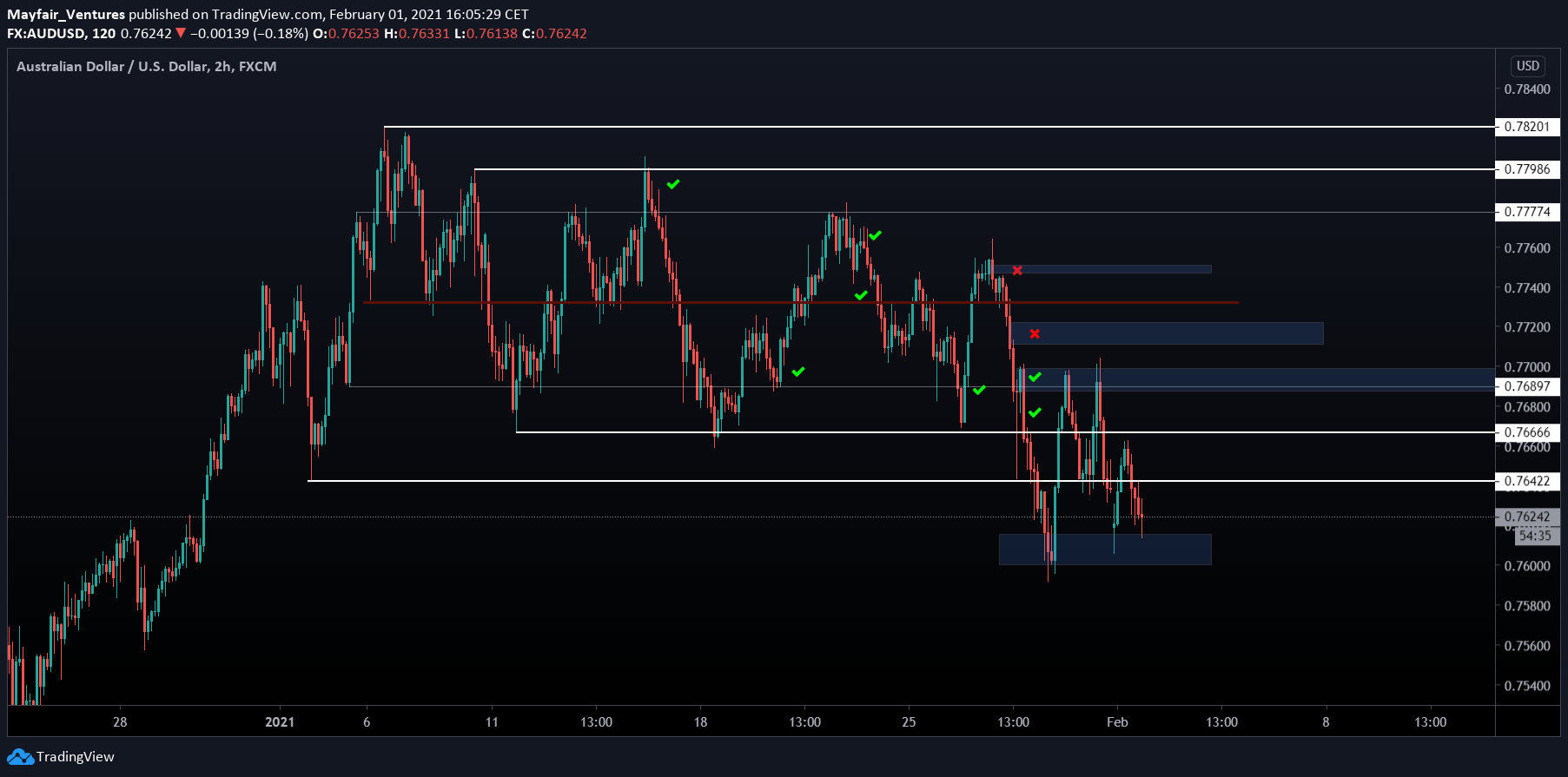Click the 0.78400 axis tick value
This screenshot has height=777, width=1568.
coord(1527,89)
